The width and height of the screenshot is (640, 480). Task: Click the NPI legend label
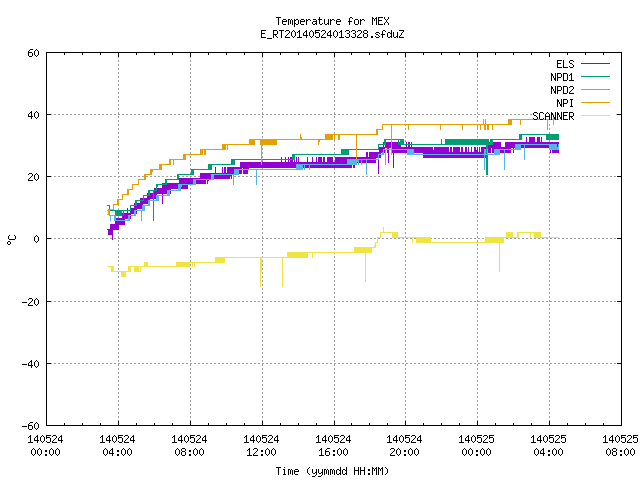coord(565,103)
